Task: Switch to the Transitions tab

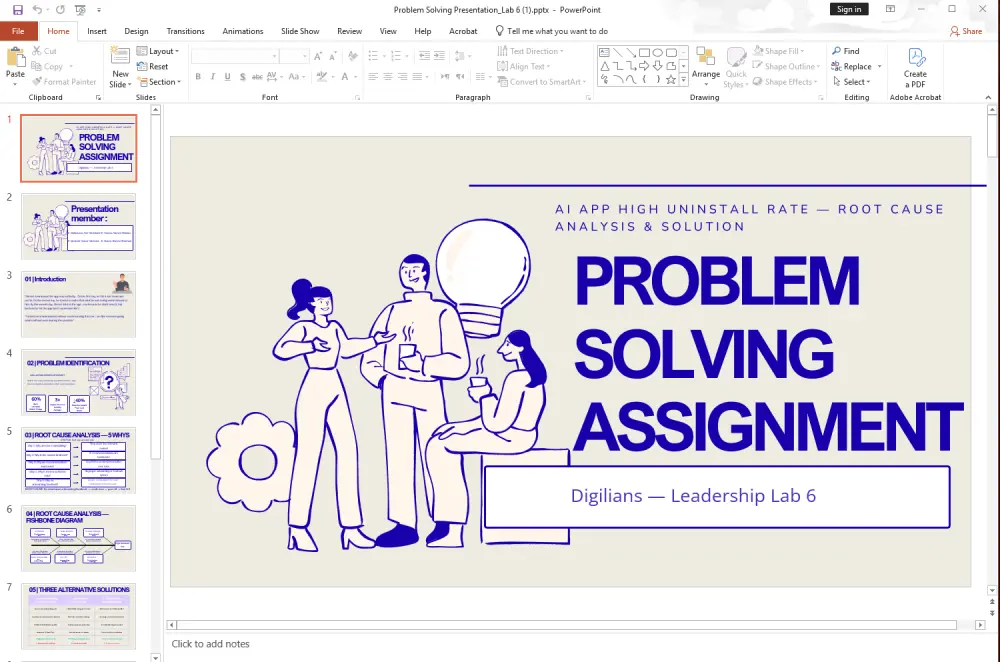Action: 186,31
